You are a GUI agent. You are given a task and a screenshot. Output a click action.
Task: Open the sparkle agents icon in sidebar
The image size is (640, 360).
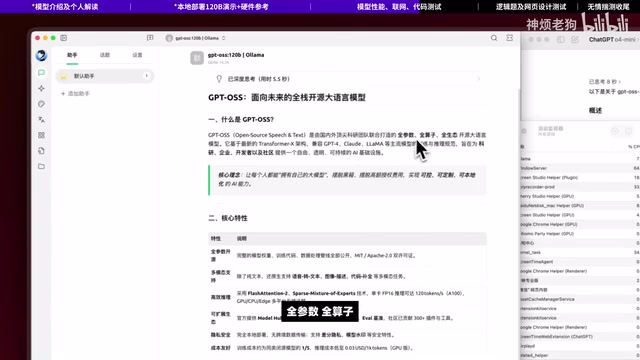click(41, 88)
